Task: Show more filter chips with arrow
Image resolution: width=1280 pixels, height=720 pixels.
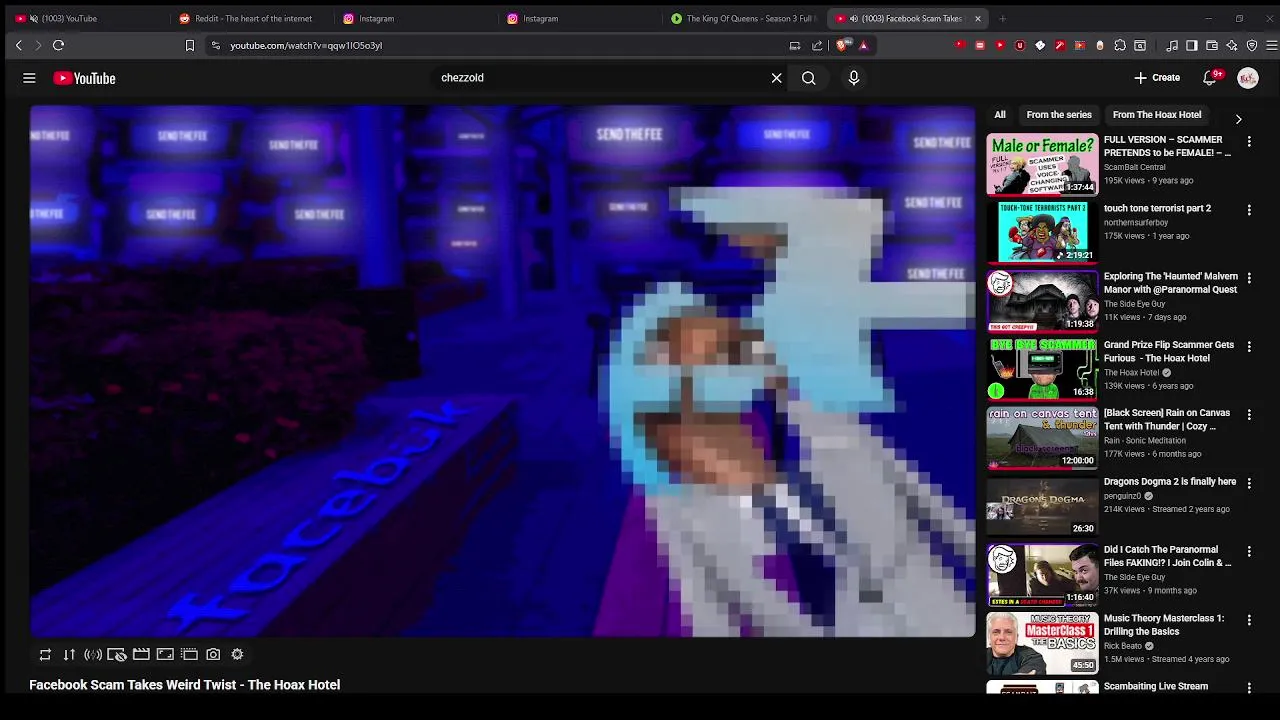Action: coord(1238,119)
